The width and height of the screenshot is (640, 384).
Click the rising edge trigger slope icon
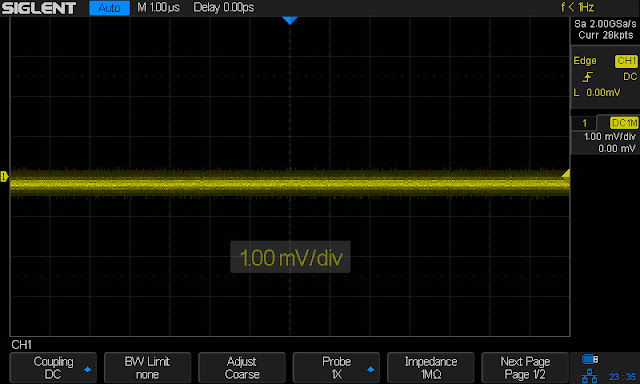click(x=587, y=77)
